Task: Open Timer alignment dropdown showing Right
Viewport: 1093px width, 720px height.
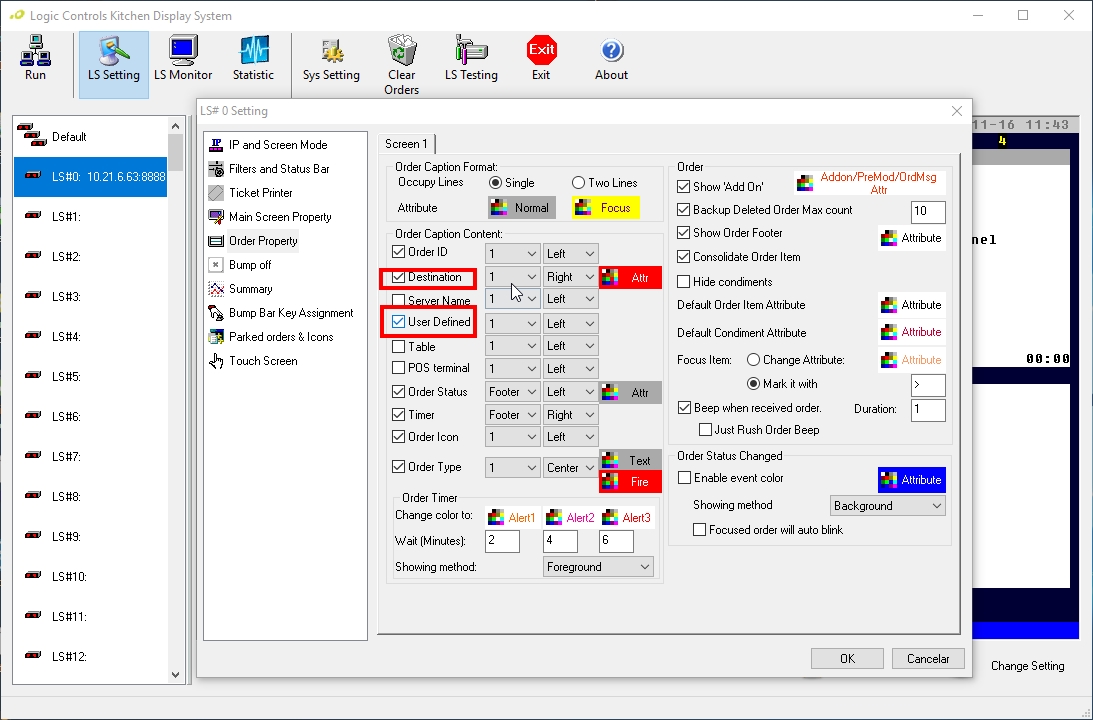Action: pyautogui.click(x=570, y=415)
